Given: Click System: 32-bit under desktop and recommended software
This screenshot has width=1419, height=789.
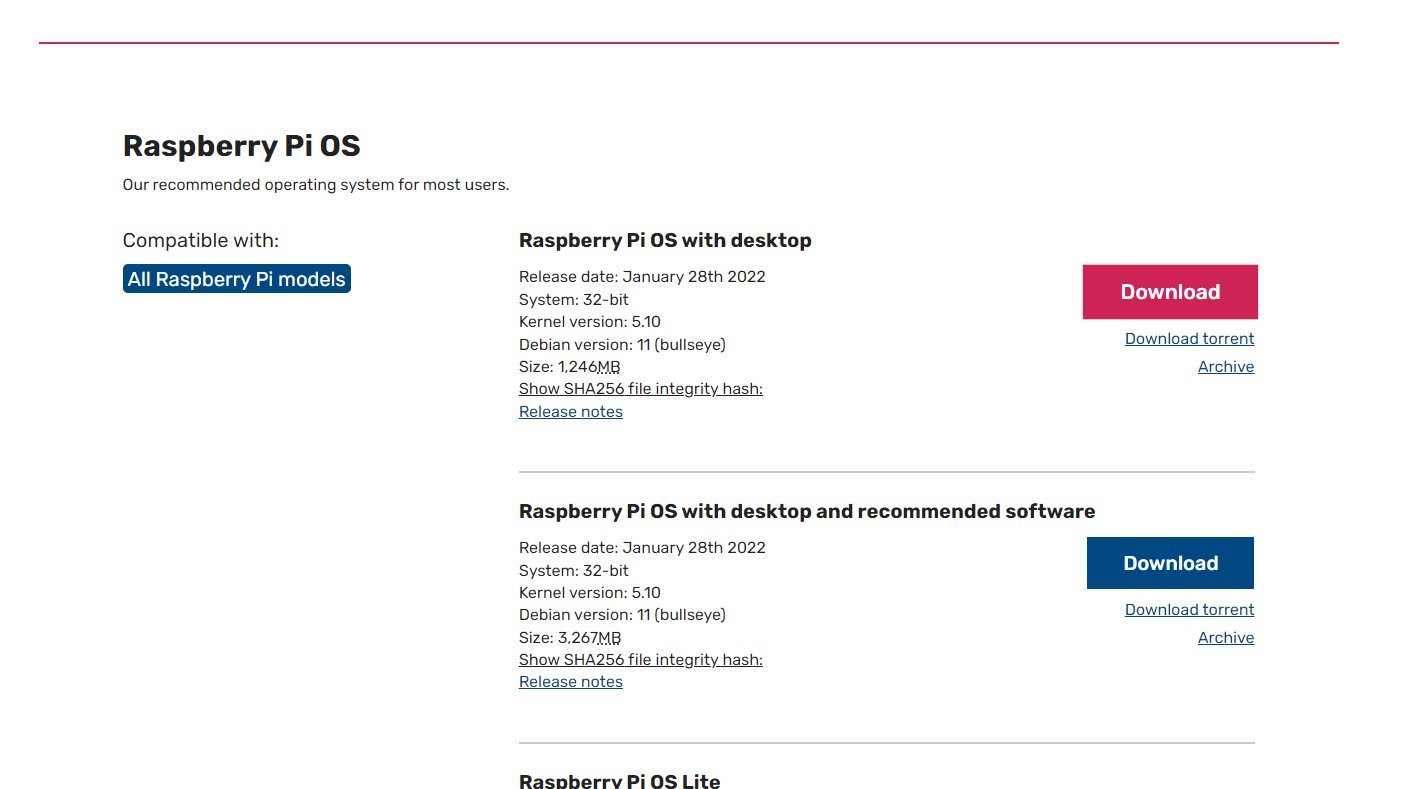Looking at the screenshot, I should click(x=574, y=571).
